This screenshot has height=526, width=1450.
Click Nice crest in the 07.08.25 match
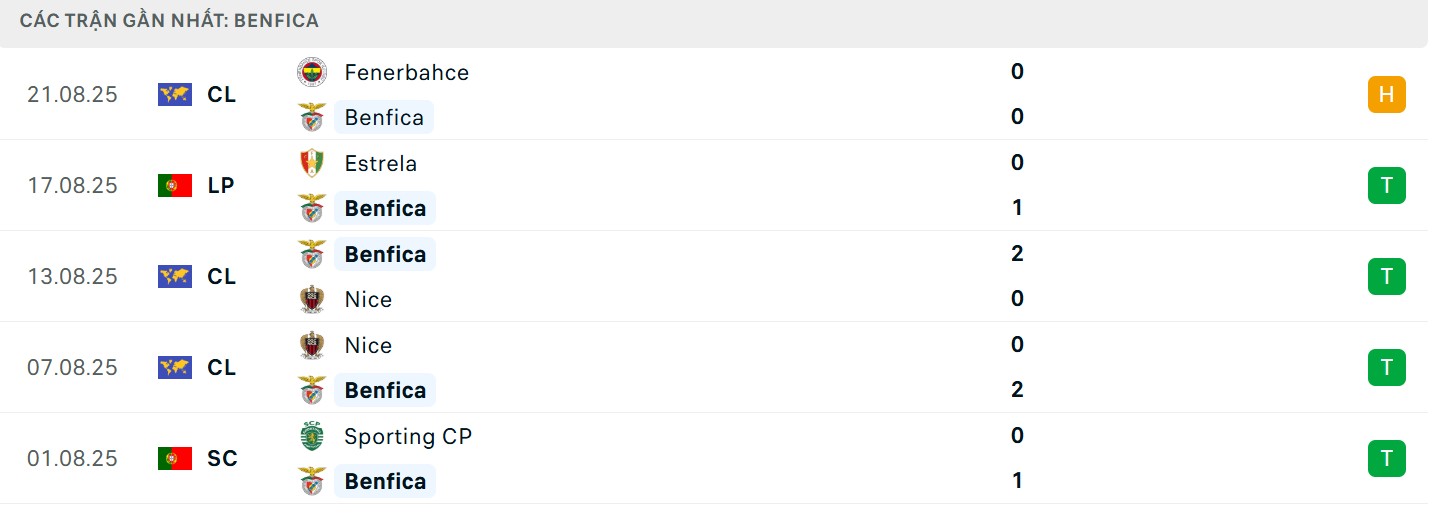[312, 345]
